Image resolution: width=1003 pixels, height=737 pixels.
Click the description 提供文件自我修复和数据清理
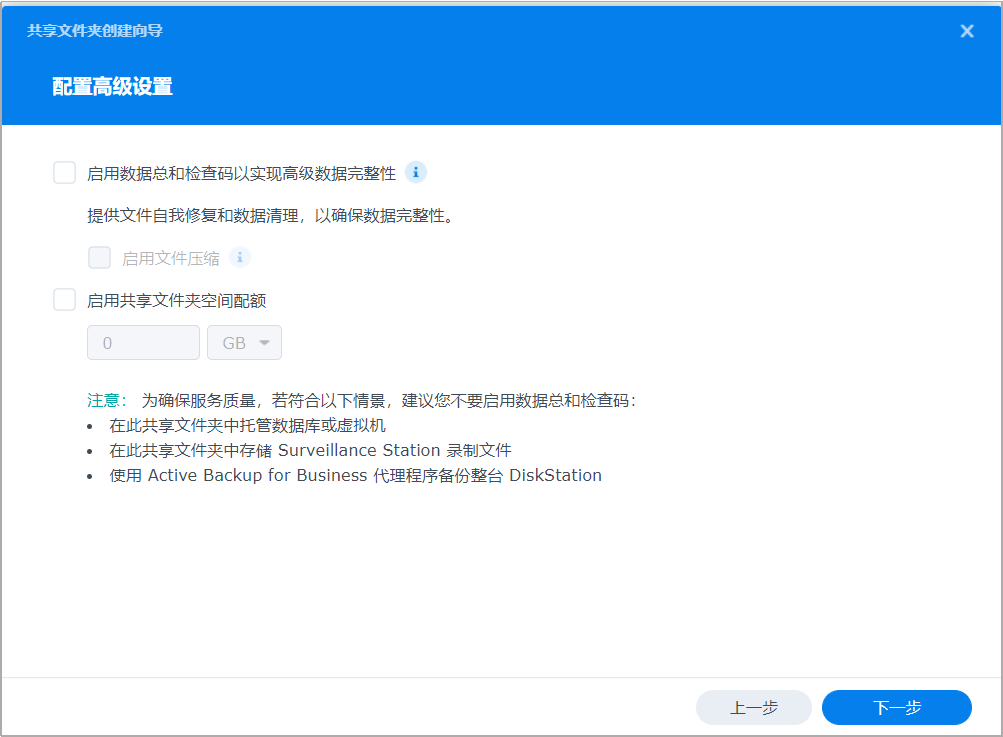pyautogui.click(x=271, y=216)
